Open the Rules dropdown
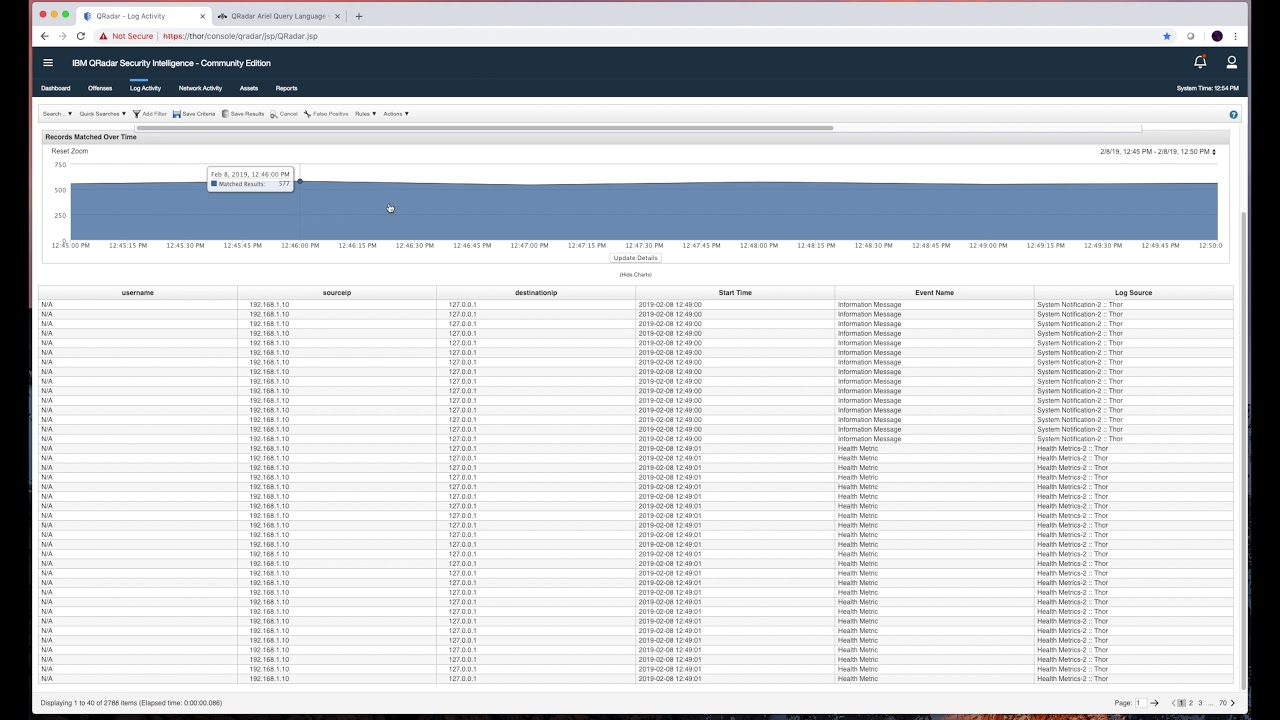The height and width of the screenshot is (720, 1280). tap(365, 114)
